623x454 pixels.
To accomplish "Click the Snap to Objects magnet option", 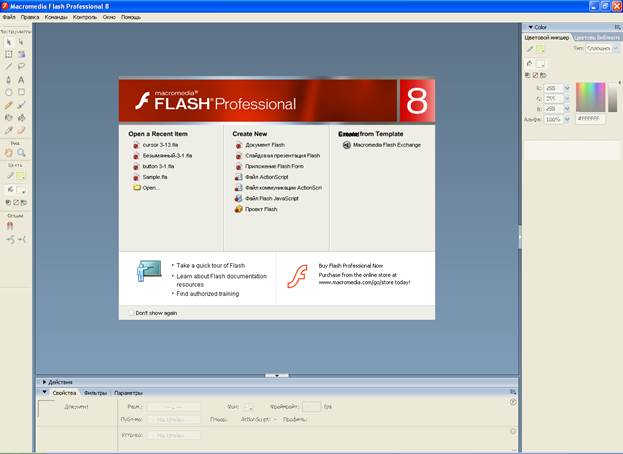I will tap(10, 226).
